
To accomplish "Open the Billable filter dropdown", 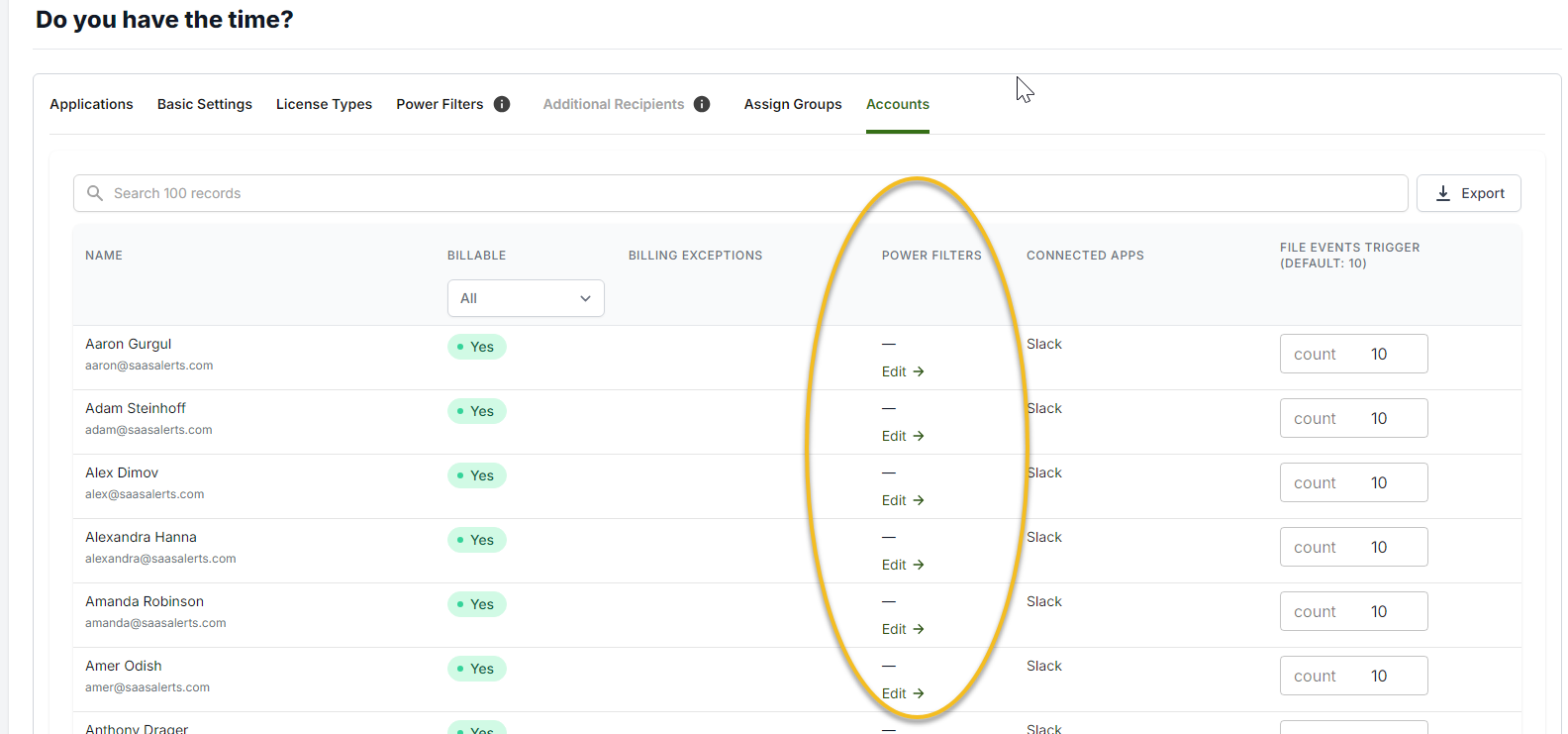I will pos(526,298).
